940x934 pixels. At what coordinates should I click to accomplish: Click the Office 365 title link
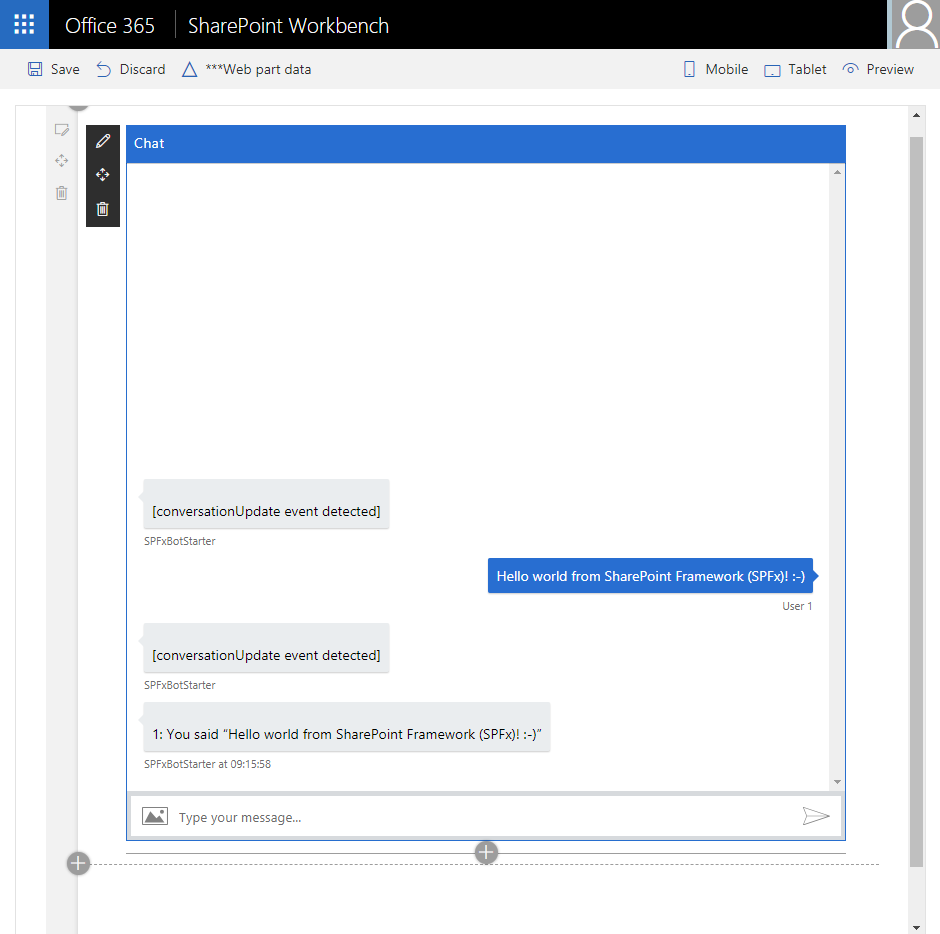110,25
